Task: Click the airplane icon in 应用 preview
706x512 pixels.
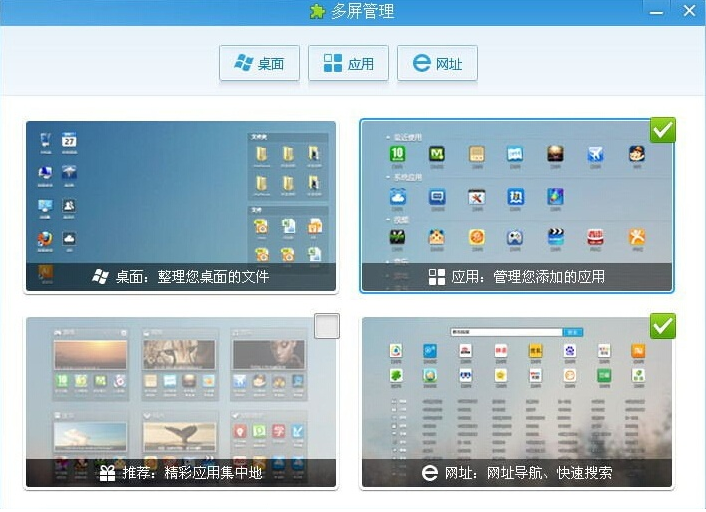Action: [x=595, y=154]
